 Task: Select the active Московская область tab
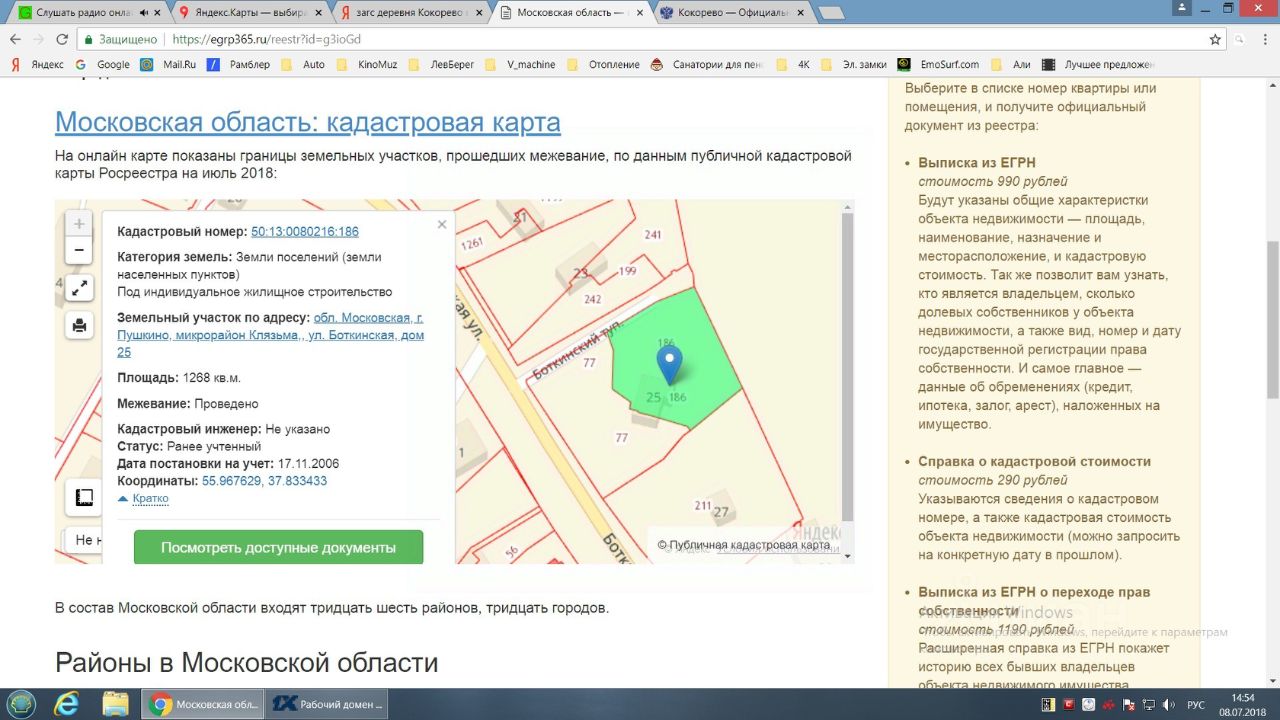(x=572, y=12)
